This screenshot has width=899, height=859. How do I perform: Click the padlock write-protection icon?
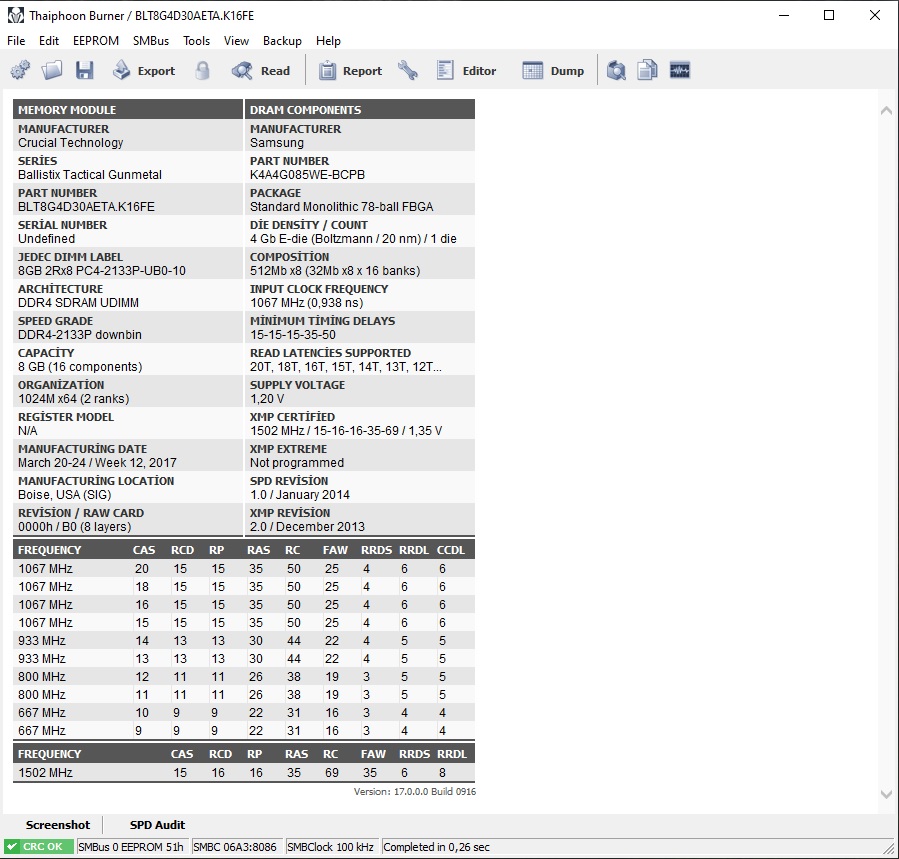202,71
